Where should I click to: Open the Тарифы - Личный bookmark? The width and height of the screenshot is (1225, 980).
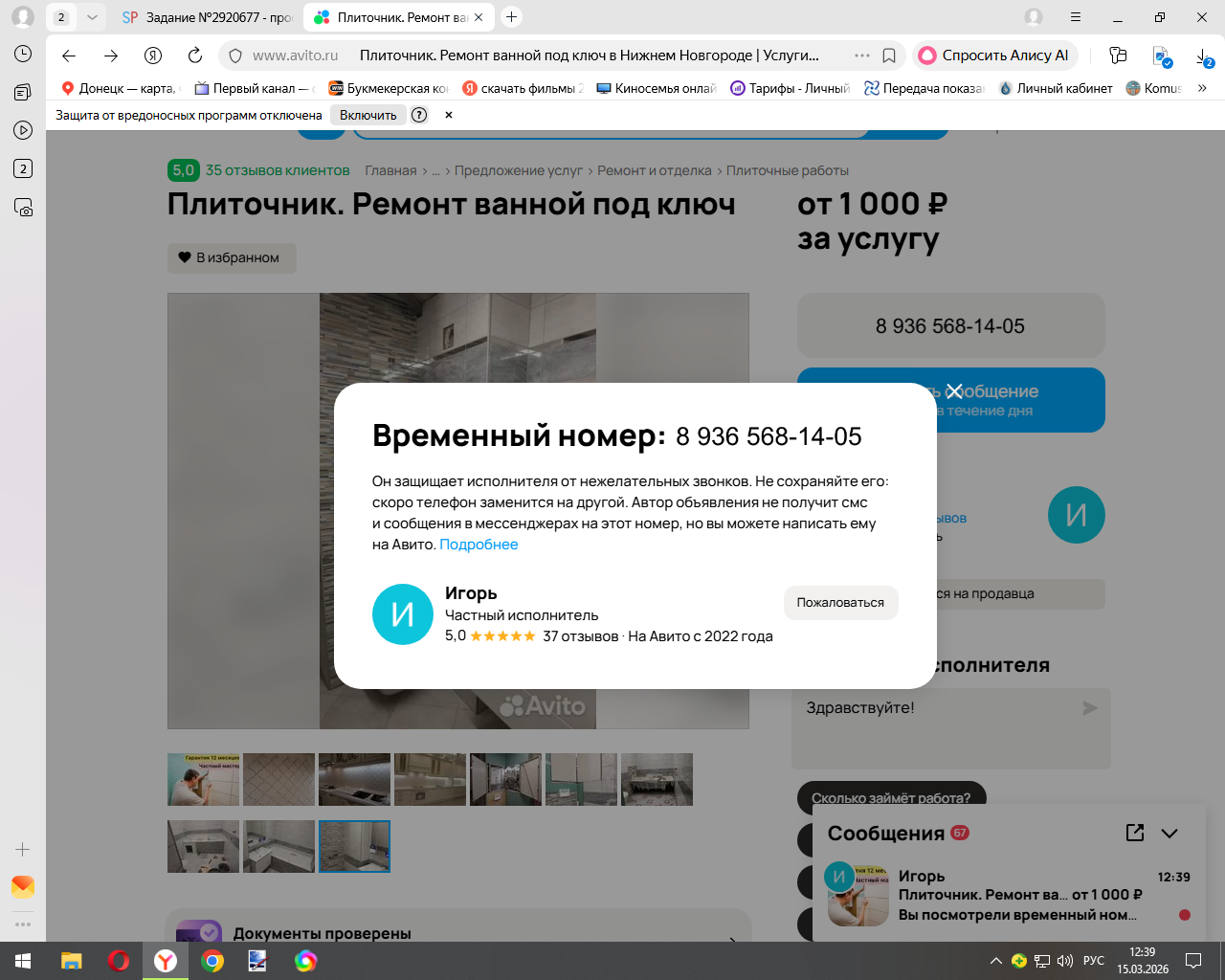[790, 88]
